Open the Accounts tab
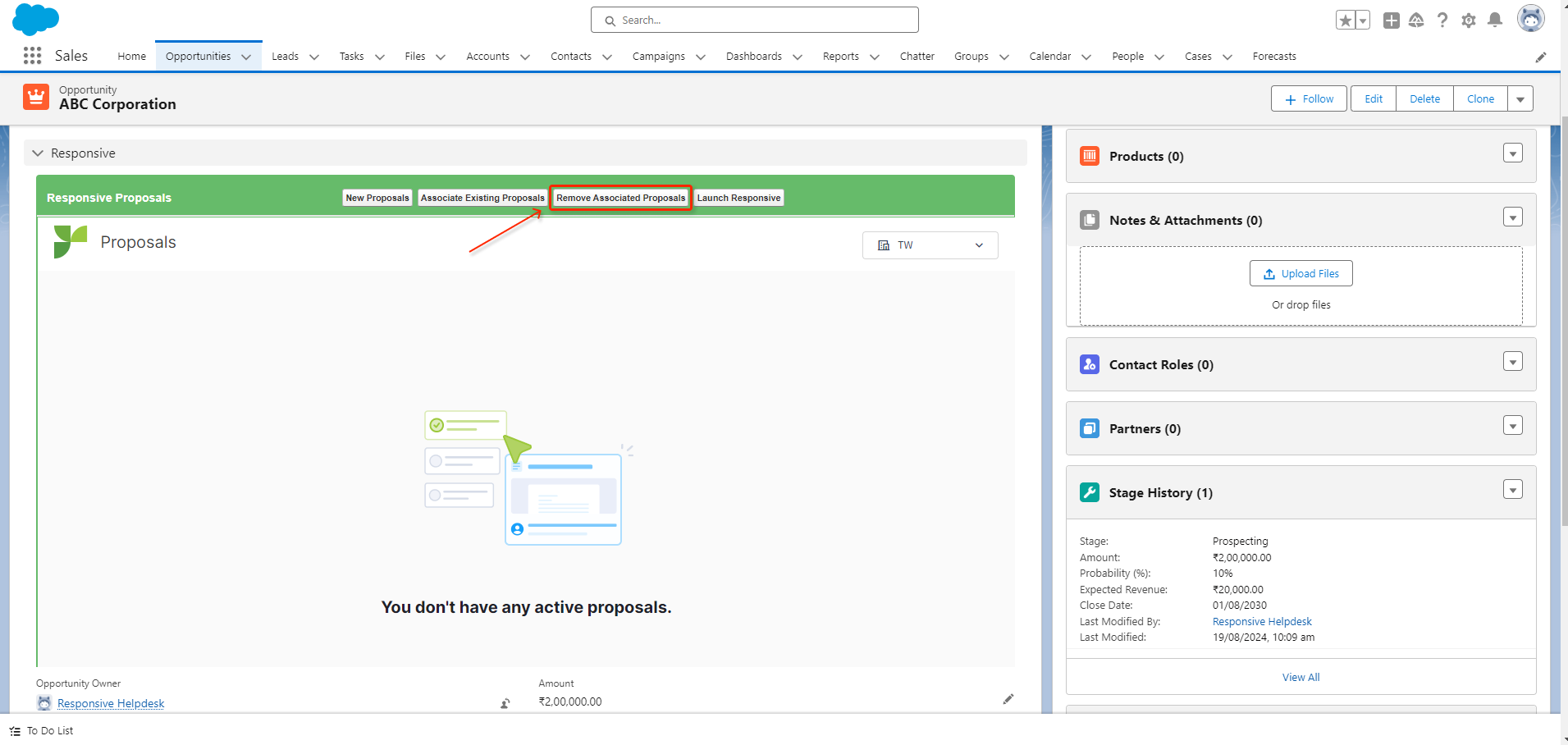Image resolution: width=1568 pixels, height=745 pixels. pyautogui.click(x=487, y=57)
